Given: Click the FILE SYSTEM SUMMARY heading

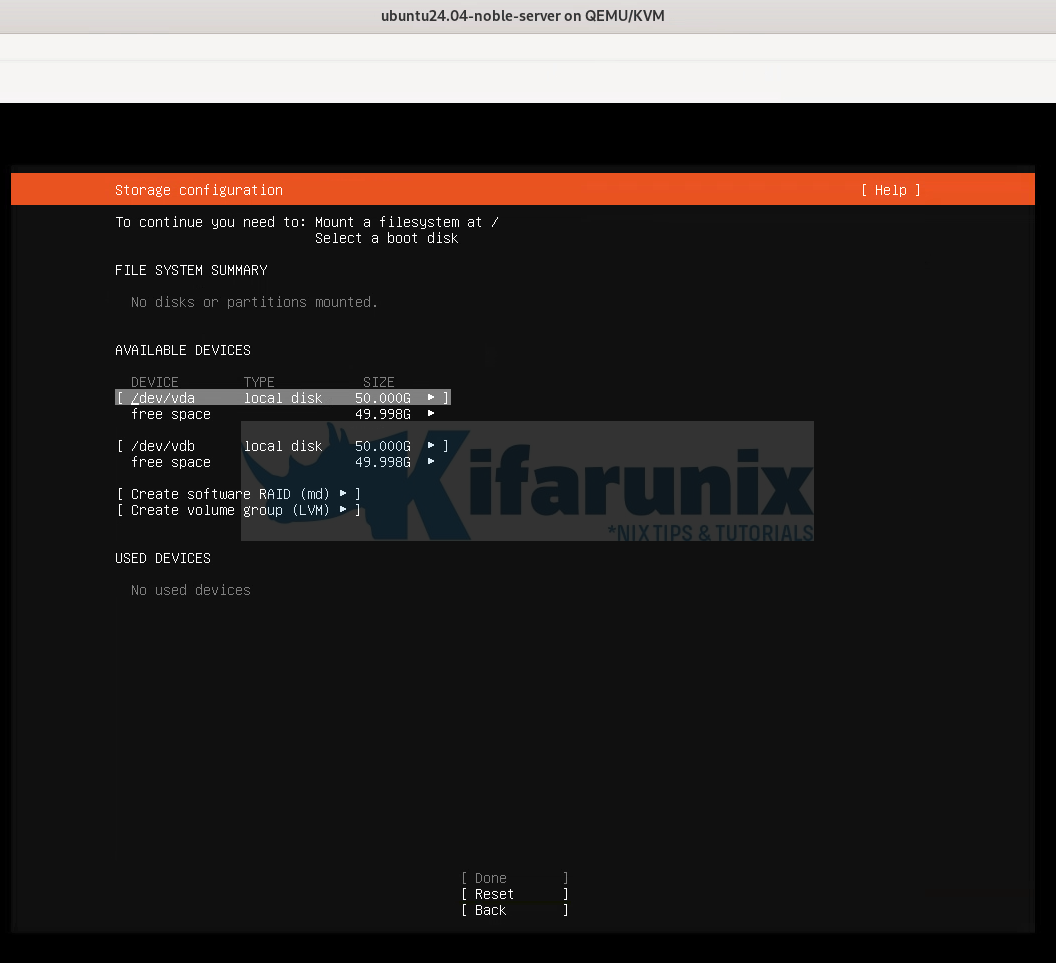Looking at the screenshot, I should click(191, 270).
